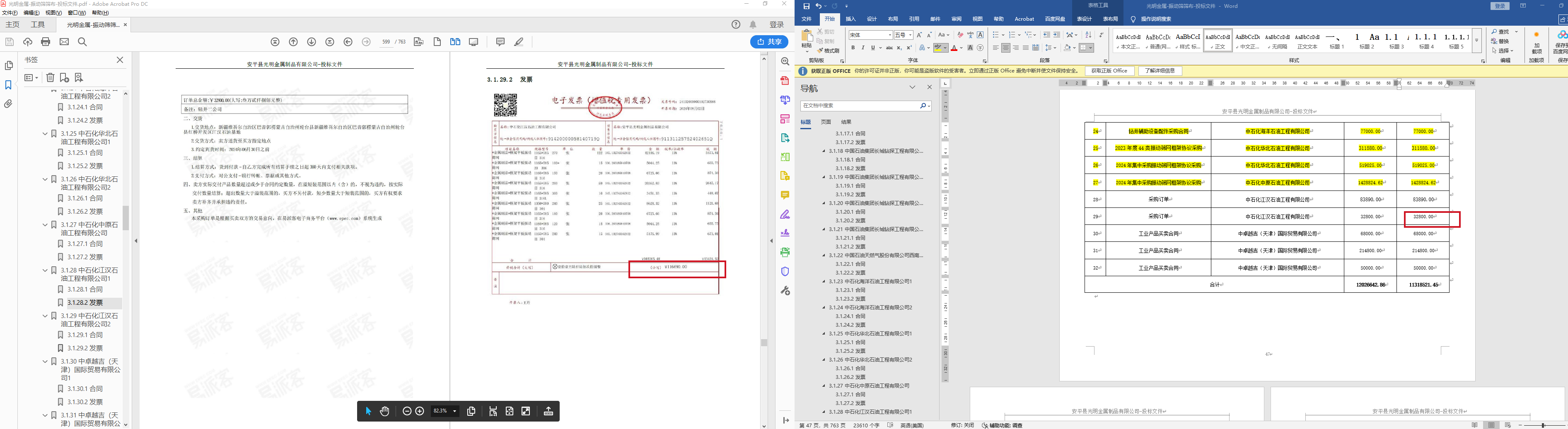Click page number field showing 599 in Acrobat
Viewport: 1568px width, 429px height.
click(x=386, y=42)
